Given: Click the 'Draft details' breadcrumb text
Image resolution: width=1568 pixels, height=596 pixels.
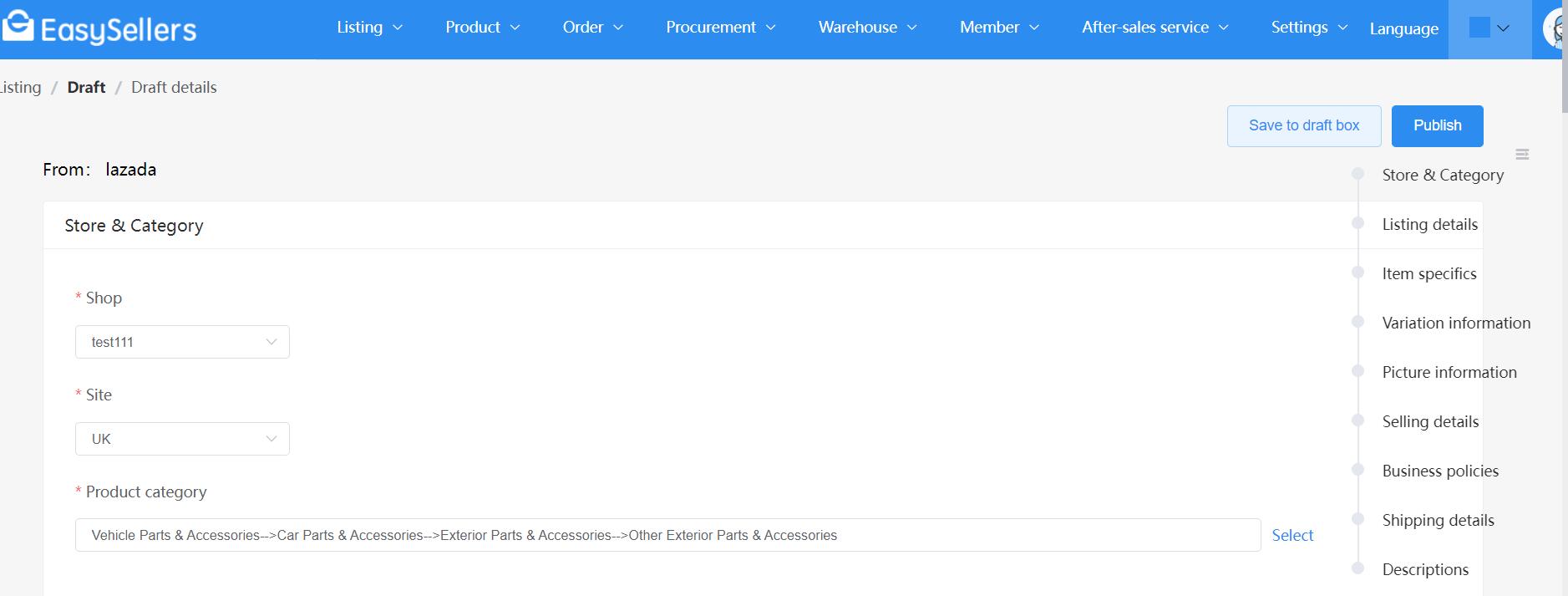Looking at the screenshot, I should click(x=174, y=87).
